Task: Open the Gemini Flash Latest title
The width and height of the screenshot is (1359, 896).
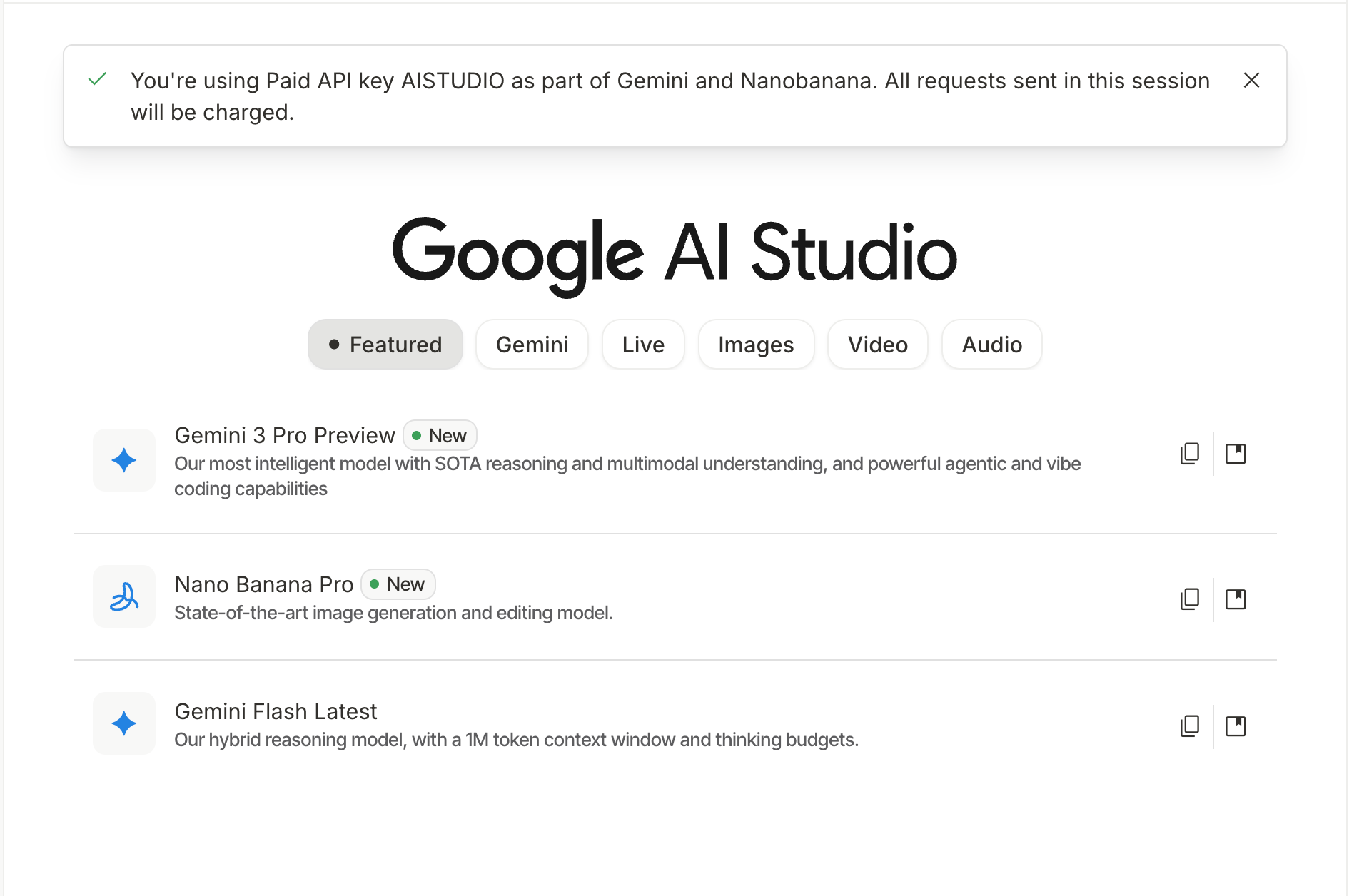Action: coord(276,711)
